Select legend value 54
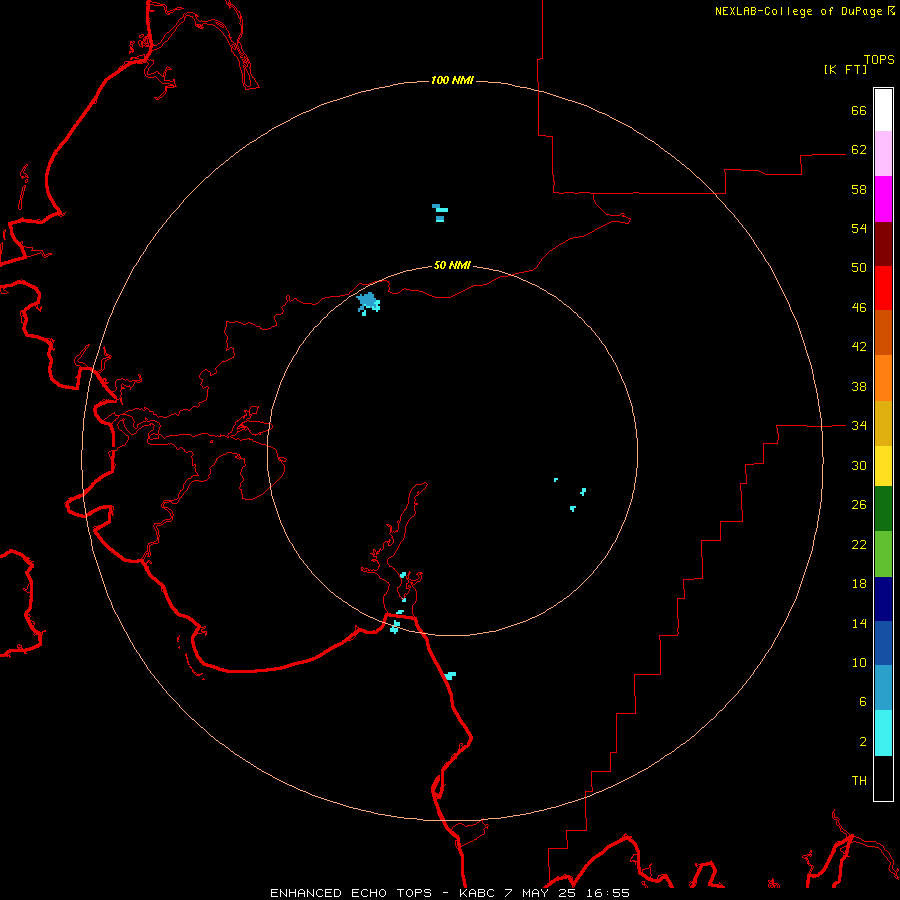The height and width of the screenshot is (900, 900). pos(859,228)
